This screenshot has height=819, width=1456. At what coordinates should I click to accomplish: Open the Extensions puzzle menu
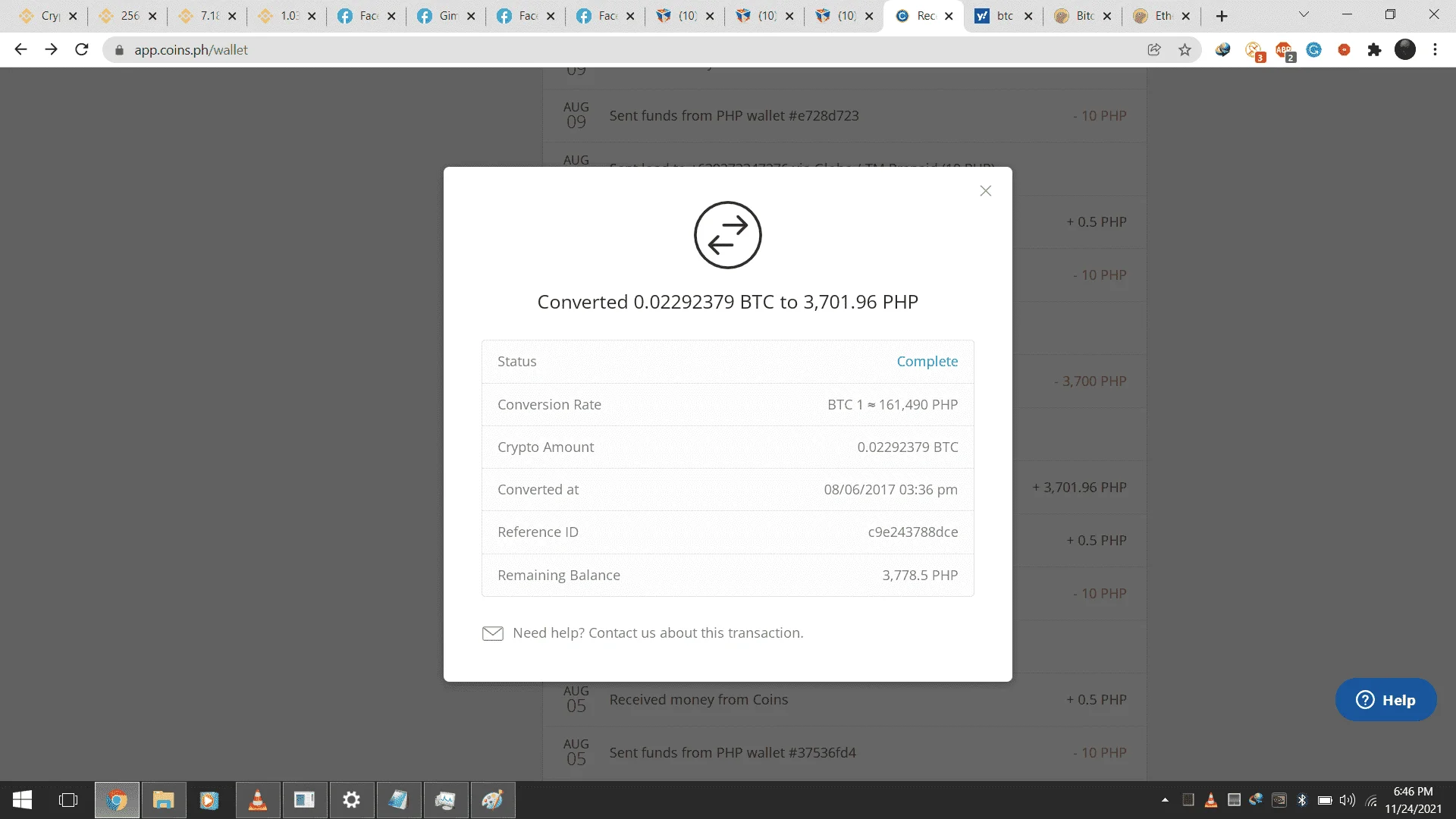(x=1374, y=50)
